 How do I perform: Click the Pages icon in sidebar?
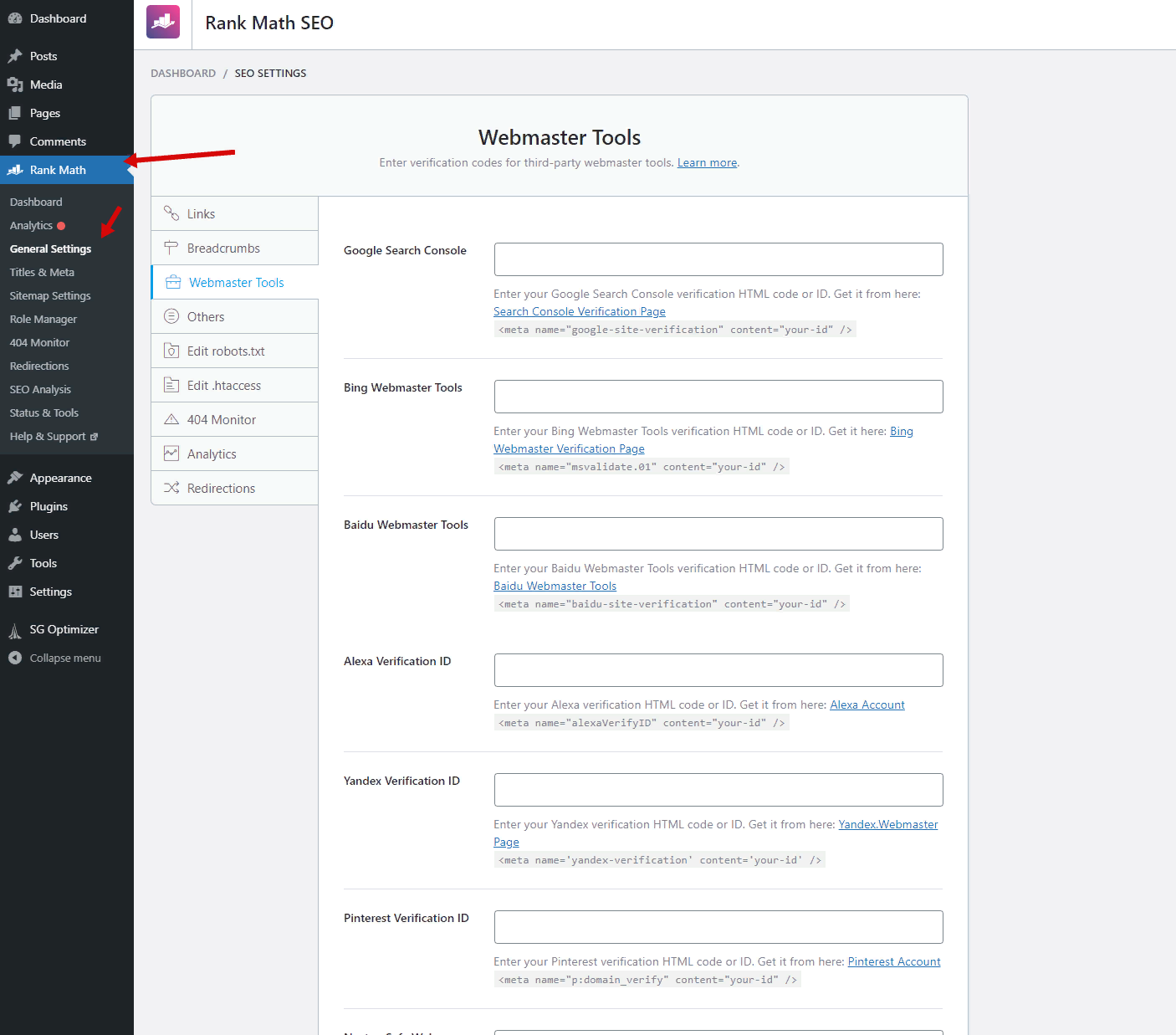(x=15, y=113)
